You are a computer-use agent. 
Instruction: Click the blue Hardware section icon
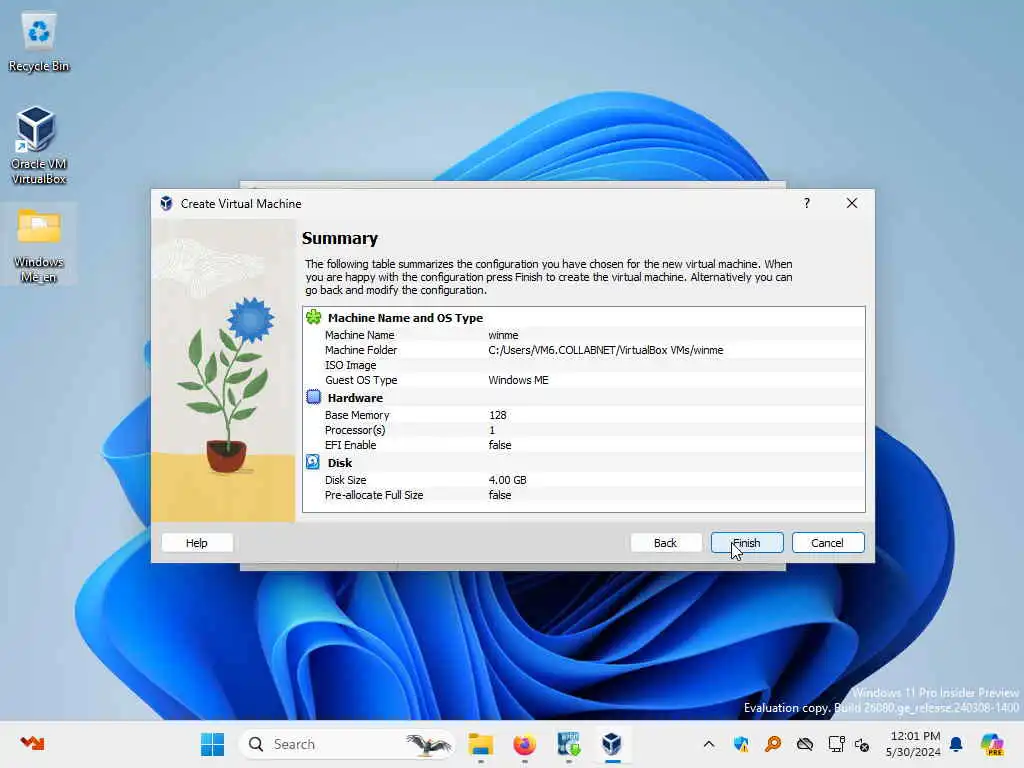[x=313, y=397]
